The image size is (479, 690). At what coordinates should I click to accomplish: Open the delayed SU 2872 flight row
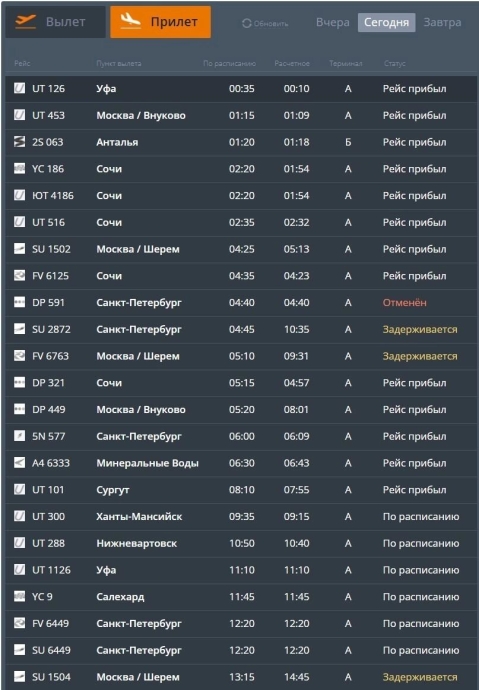(241, 330)
